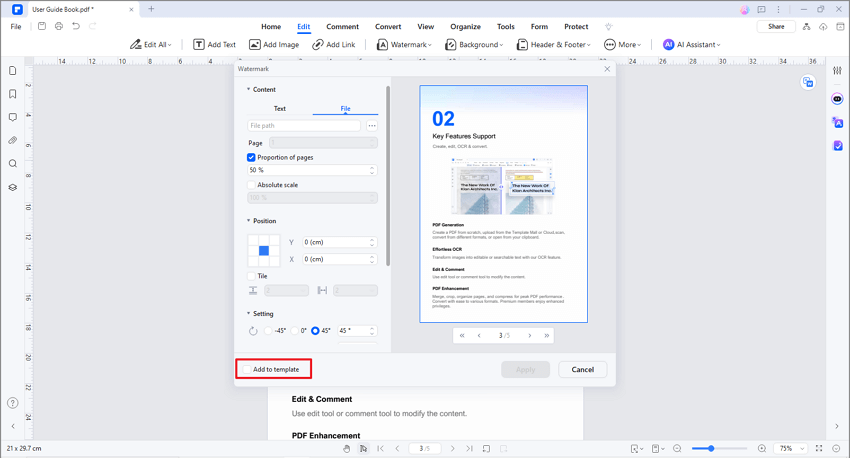
Task: Jump to first preview page in dialog
Action: pyautogui.click(x=462, y=336)
